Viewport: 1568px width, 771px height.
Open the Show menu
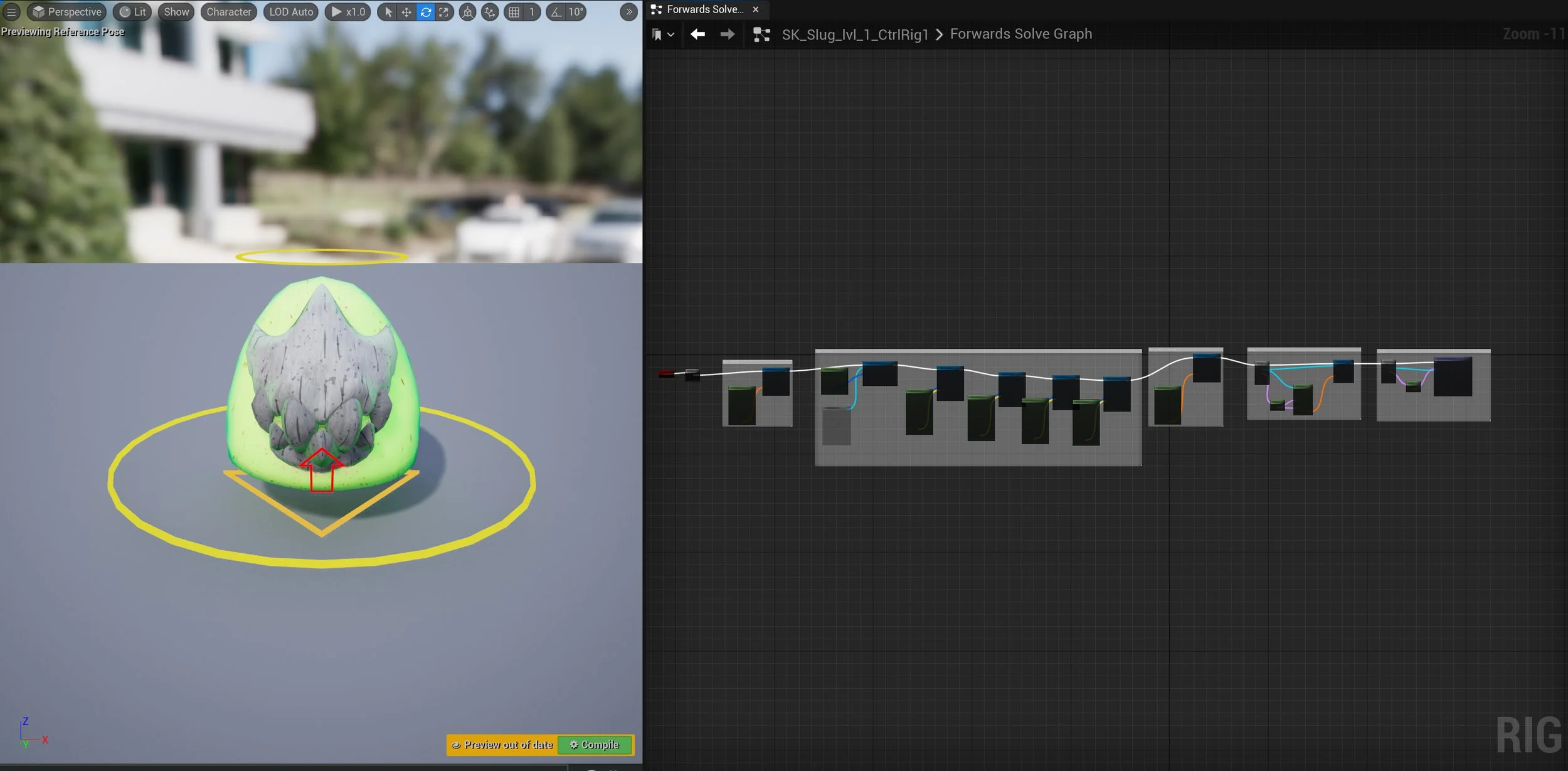coord(176,12)
